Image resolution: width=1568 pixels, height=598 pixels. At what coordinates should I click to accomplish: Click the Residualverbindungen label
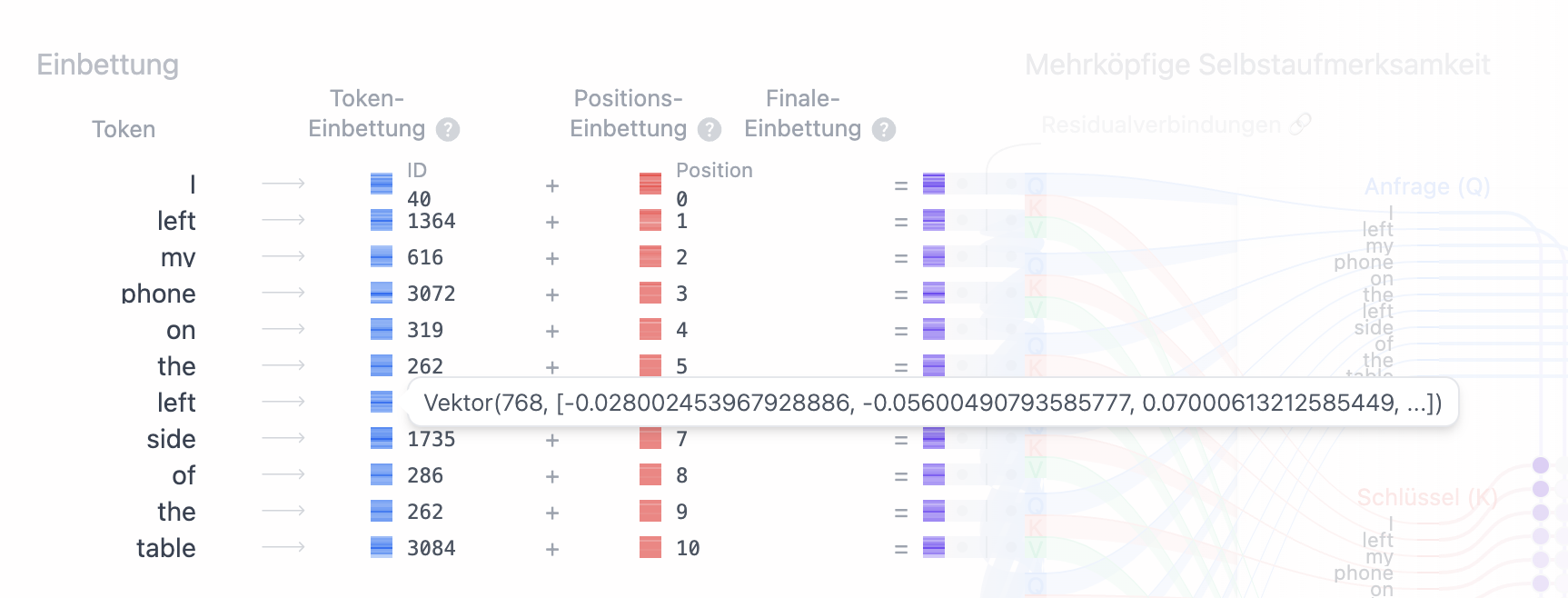(x=1160, y=125)
